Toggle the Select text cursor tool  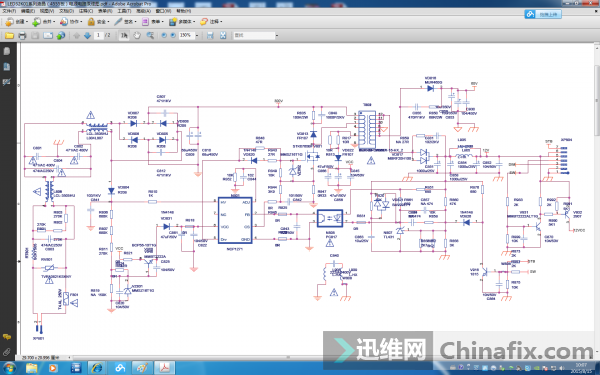(124, 36)
